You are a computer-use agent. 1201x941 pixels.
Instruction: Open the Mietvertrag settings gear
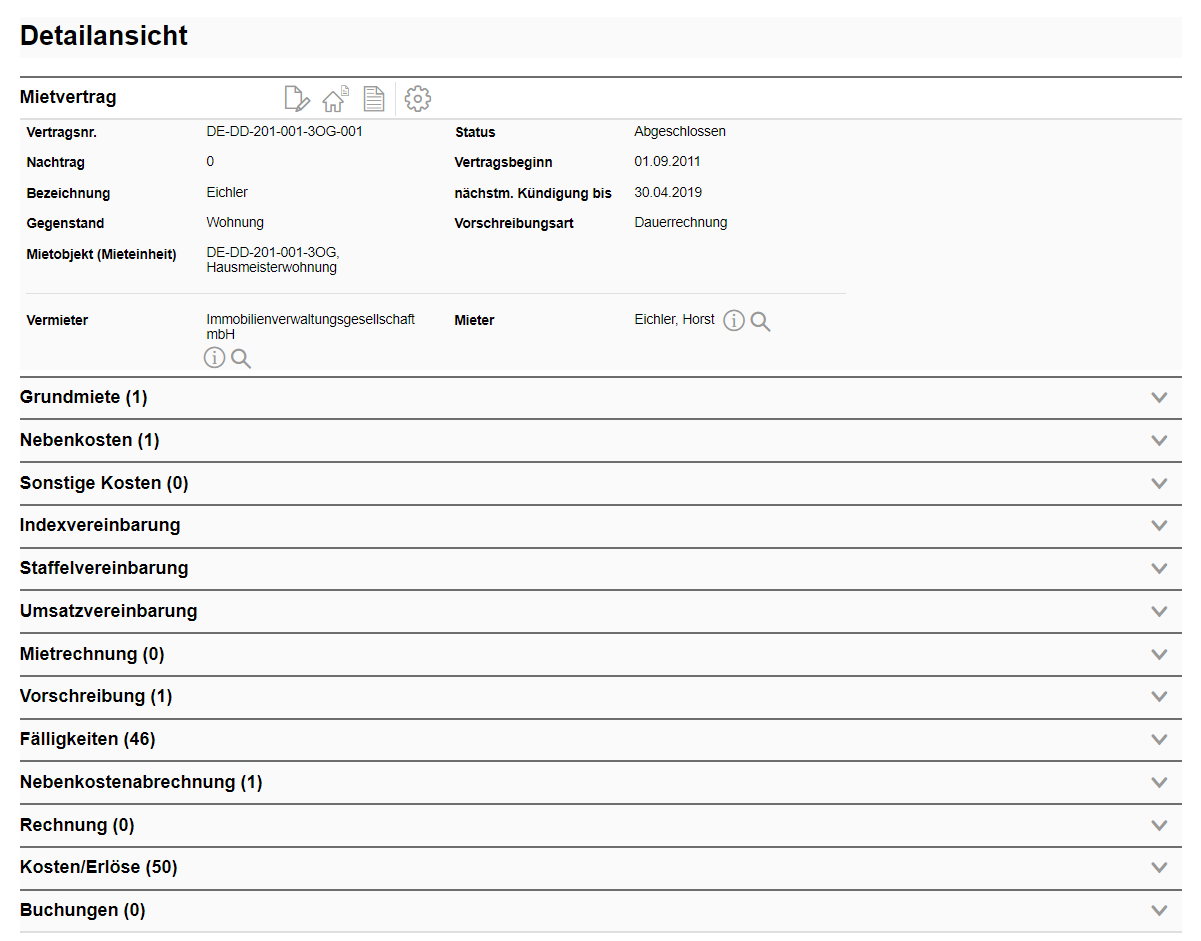(418, 98)
